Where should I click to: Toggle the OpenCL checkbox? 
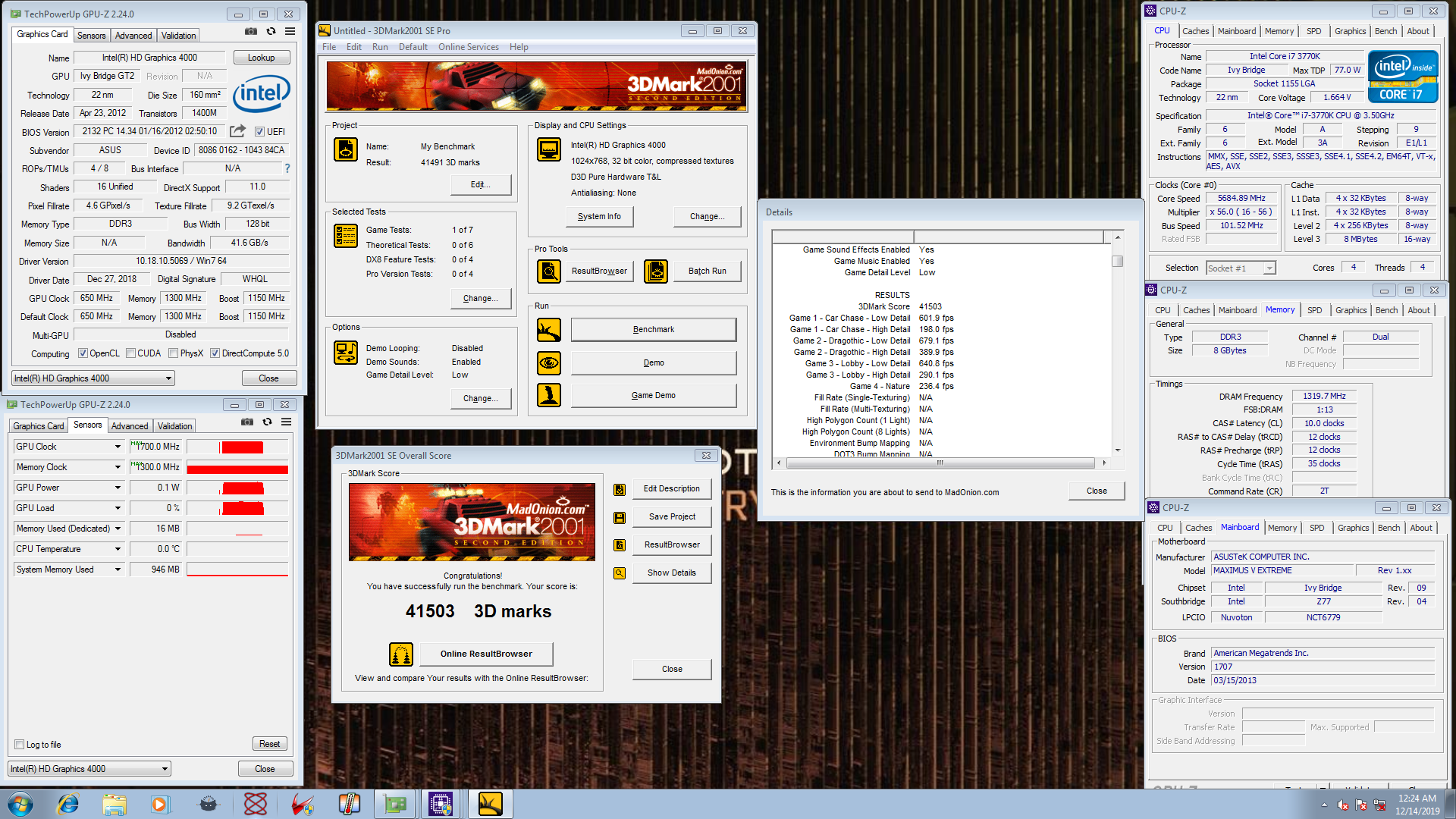[83, 353]
